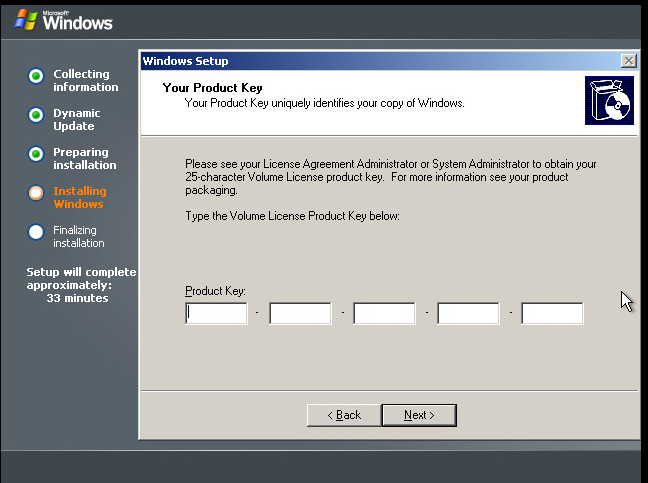This screenshot has width=648, height=483.
Task: Close the Windows Setup dialog
Action: 628,61
